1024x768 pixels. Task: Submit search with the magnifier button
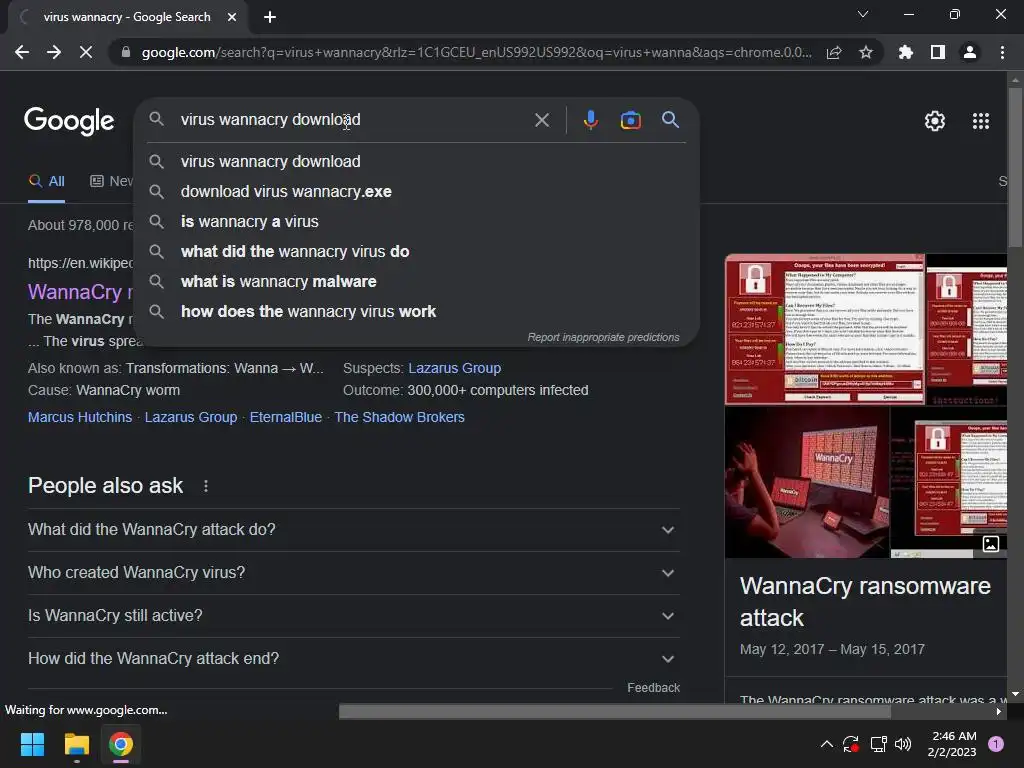point(670,120)
